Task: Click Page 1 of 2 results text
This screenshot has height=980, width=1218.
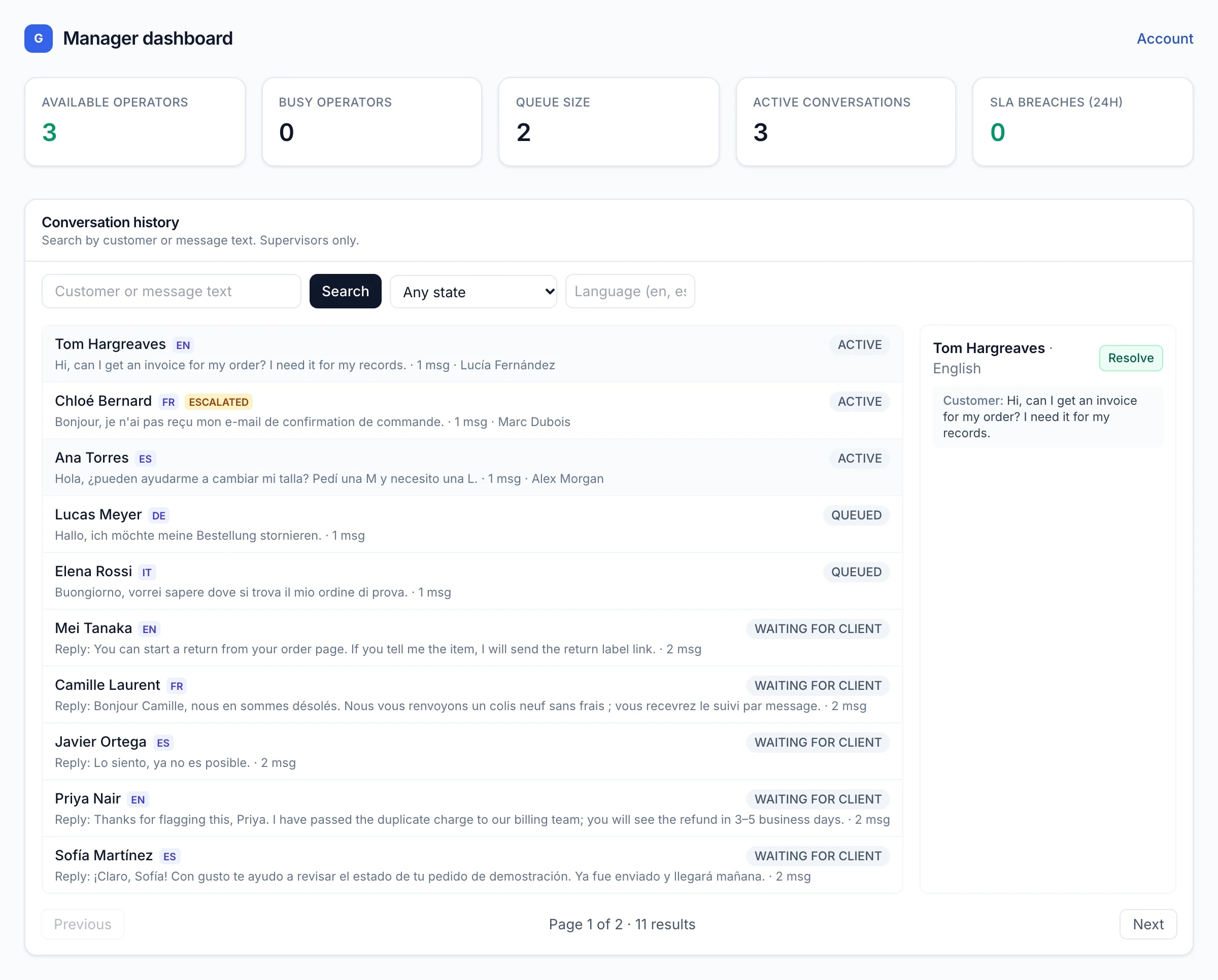Action: point(622,924)
